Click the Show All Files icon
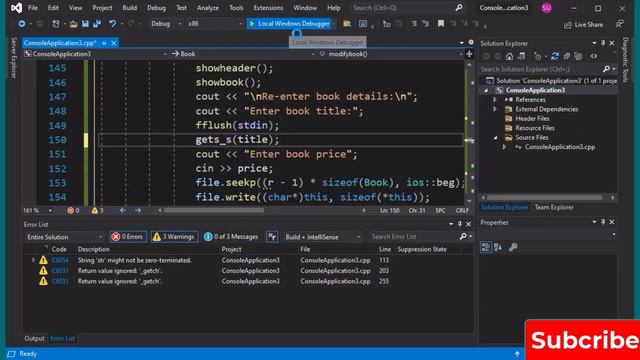 tap(578, 56)
